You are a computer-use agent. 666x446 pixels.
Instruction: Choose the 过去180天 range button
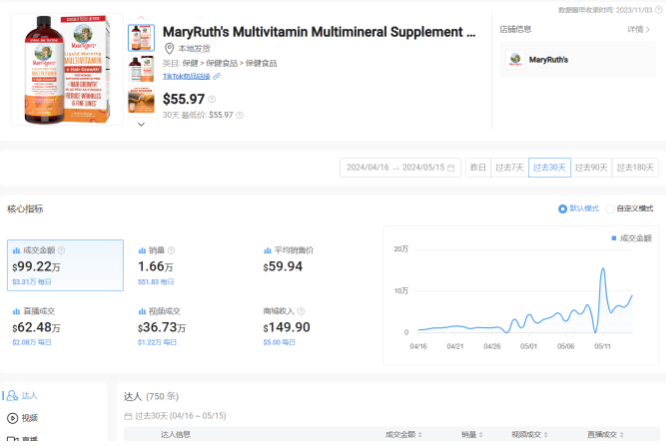[637, 168]
